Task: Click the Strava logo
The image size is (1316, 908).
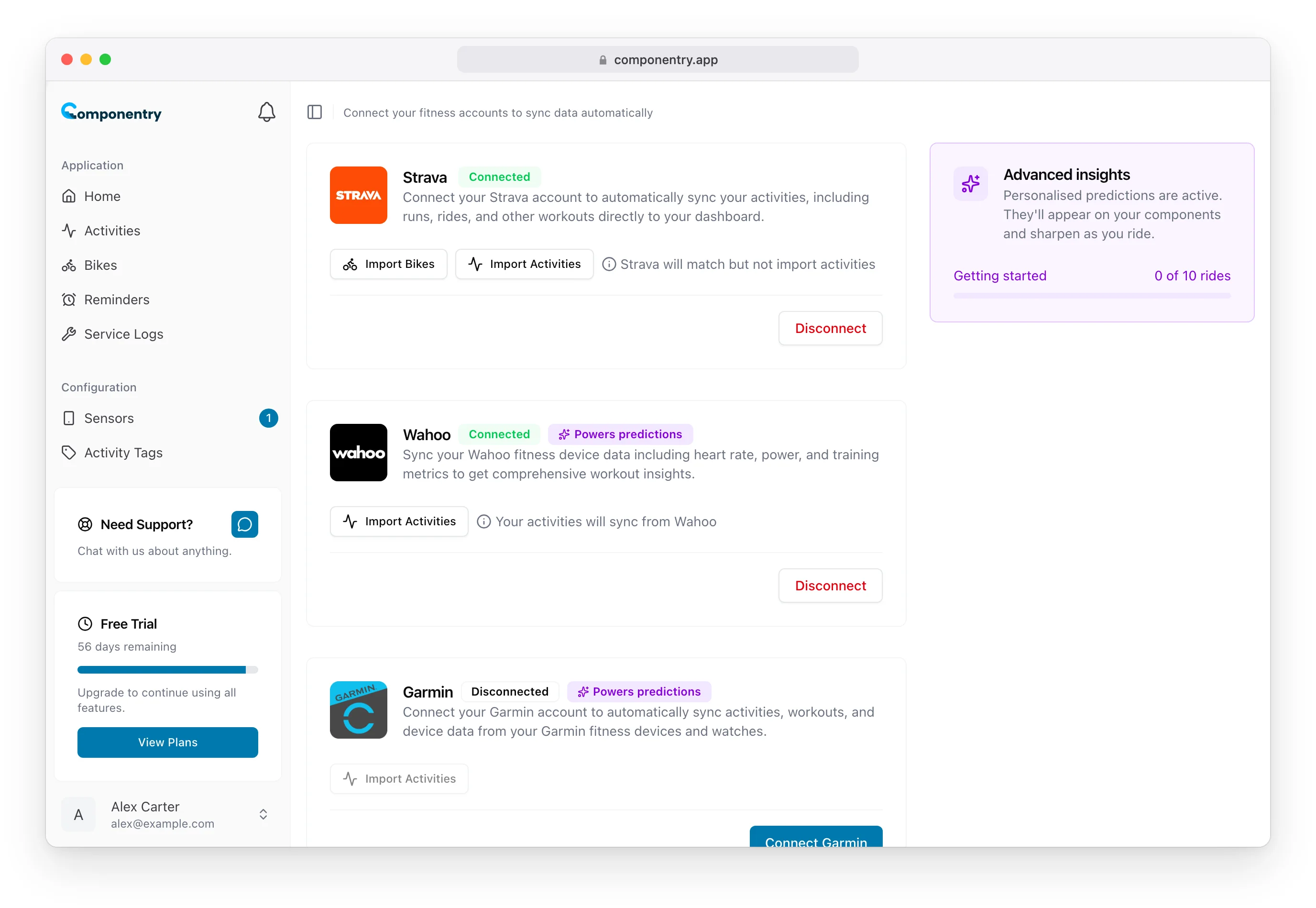Action: 358,195
